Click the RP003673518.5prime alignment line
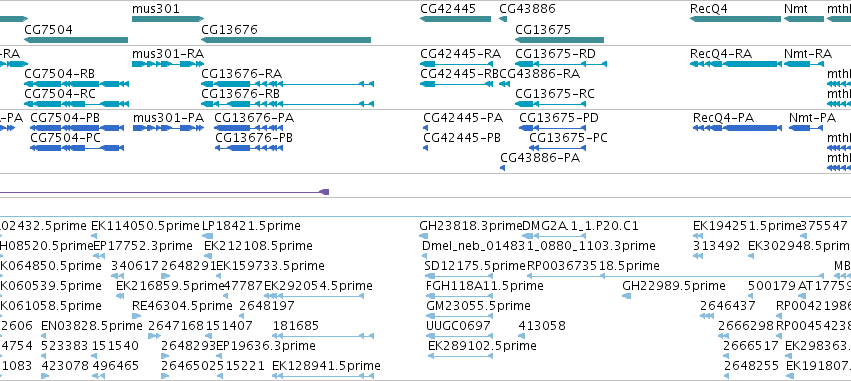 click(676, 276)
